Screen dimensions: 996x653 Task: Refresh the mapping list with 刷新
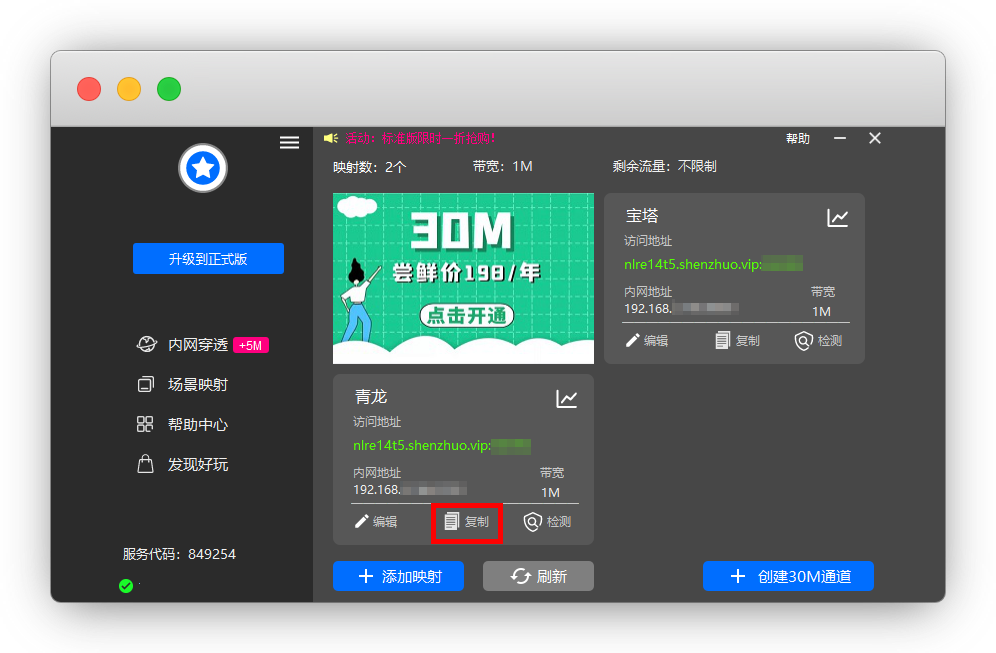[538, 577]
